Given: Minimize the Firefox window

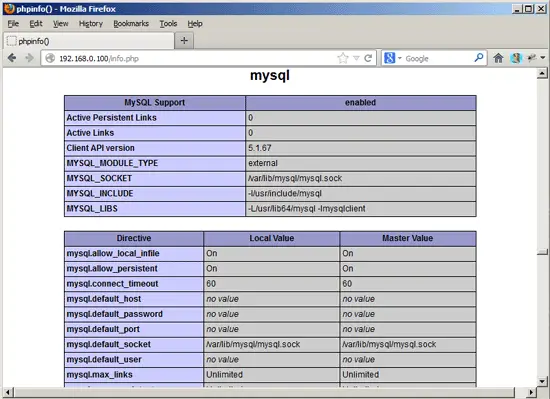Looking at the screenshot, I should [517, 9].
